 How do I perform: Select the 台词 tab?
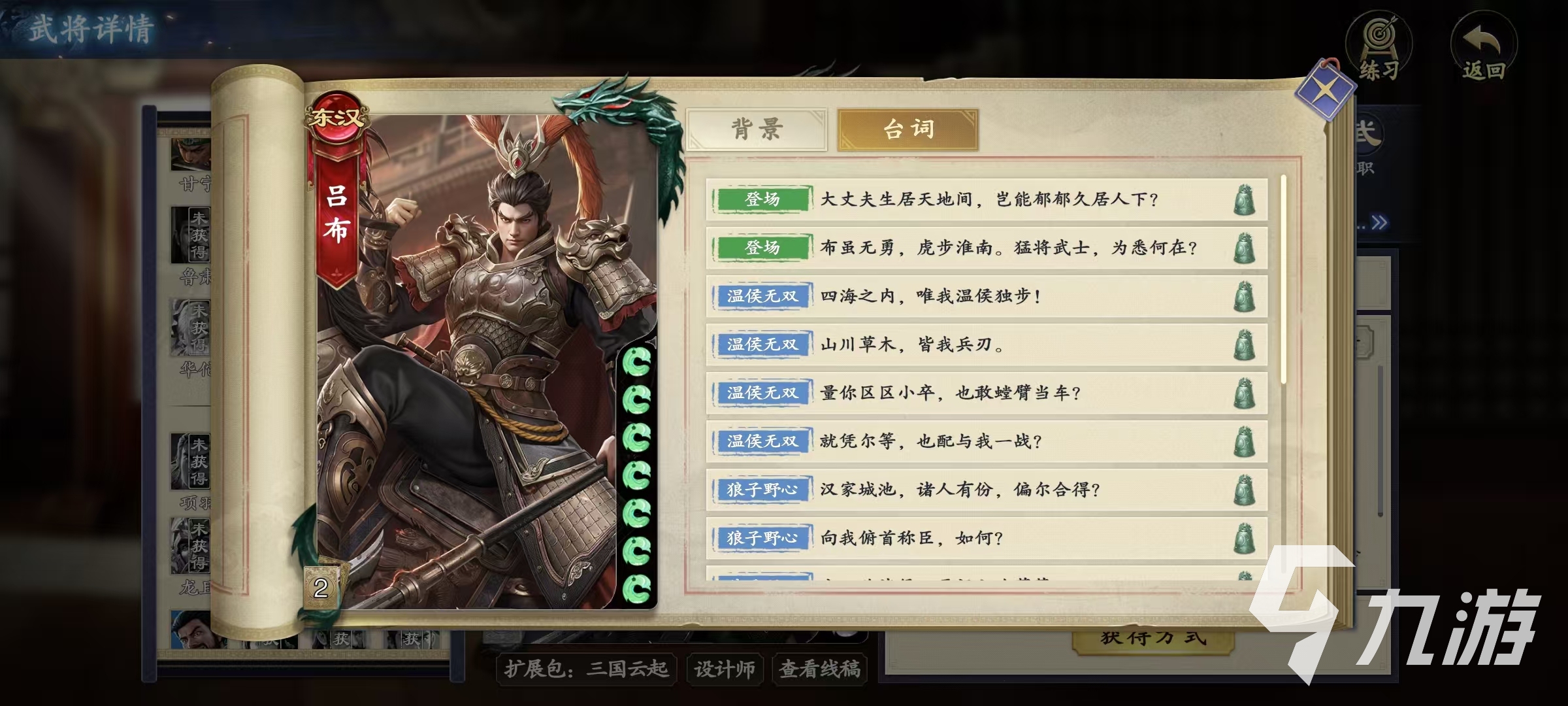tap(908, 129)
